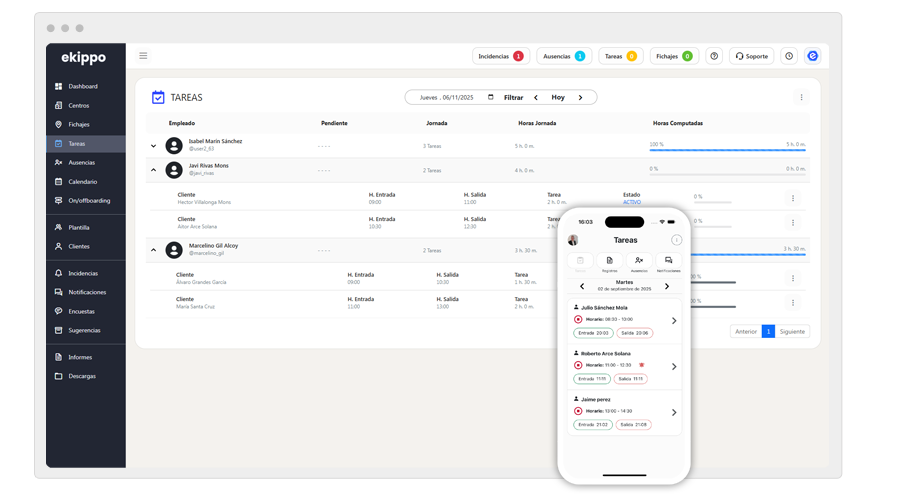Expand Isabel Marín Sánchez's row
The width and height of the screenshot is (900, 495).
point(154,145)
